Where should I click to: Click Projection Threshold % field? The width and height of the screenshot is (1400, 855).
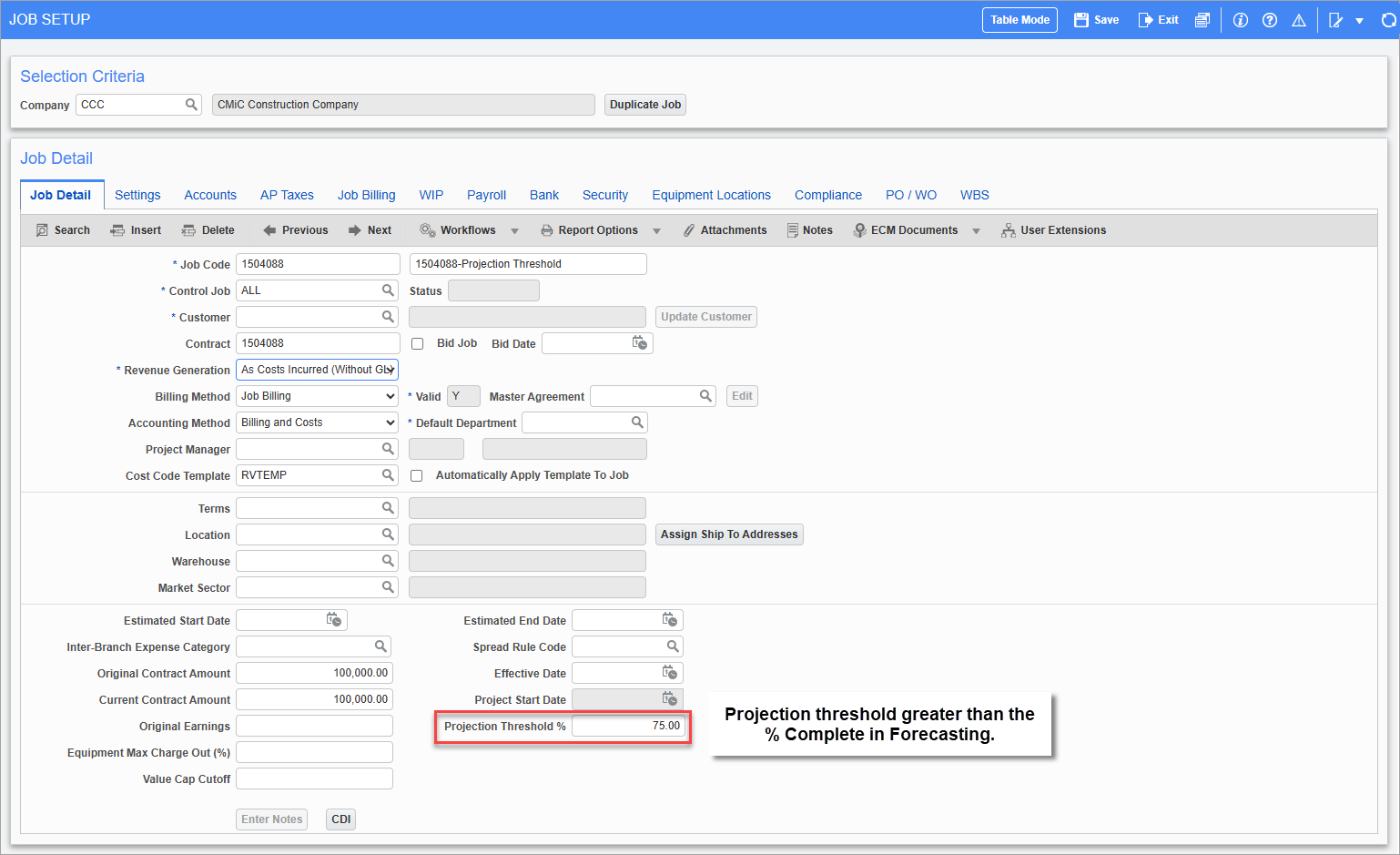point(628,726)
